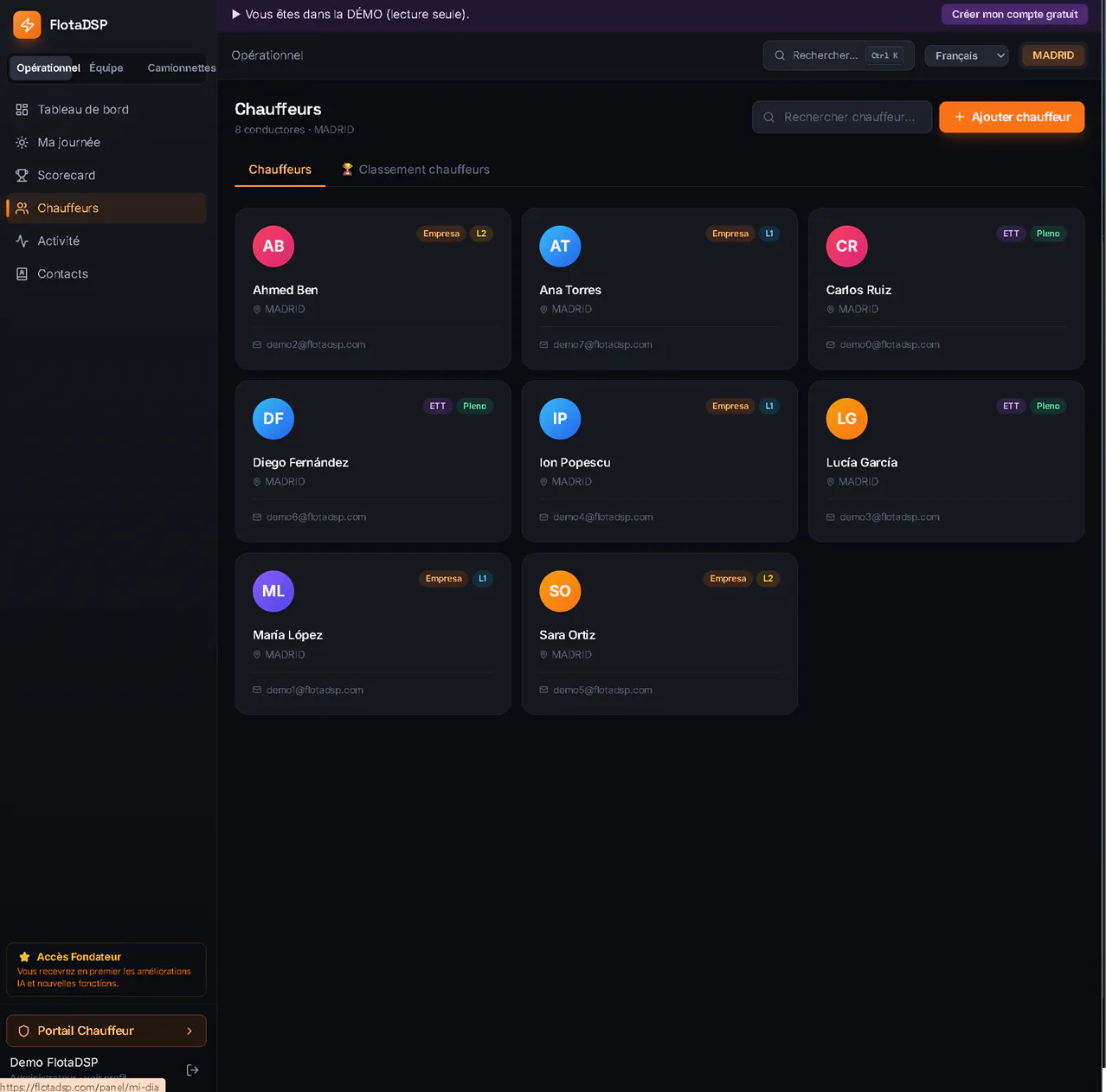Click the magnifier icon in Rechercher chauffeur field
The image size is (1106, 1092).
pyautogui.click(x=768, y=118)
